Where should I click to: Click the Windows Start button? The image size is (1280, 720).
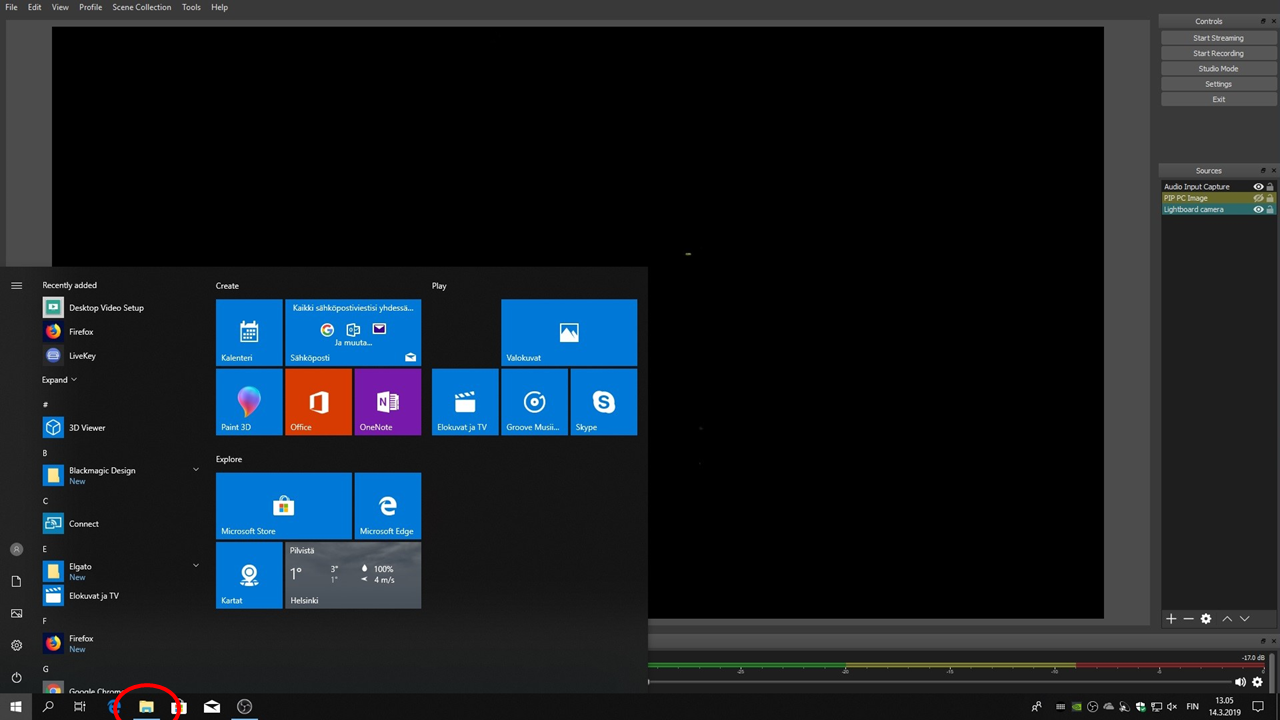16,707
